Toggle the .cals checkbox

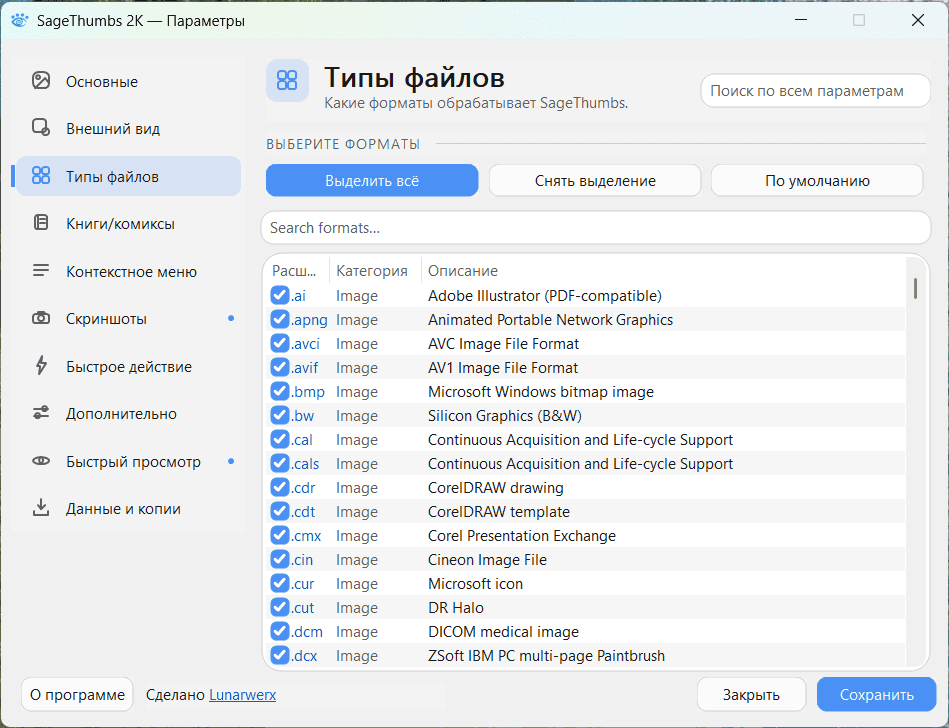pos(280,463)
